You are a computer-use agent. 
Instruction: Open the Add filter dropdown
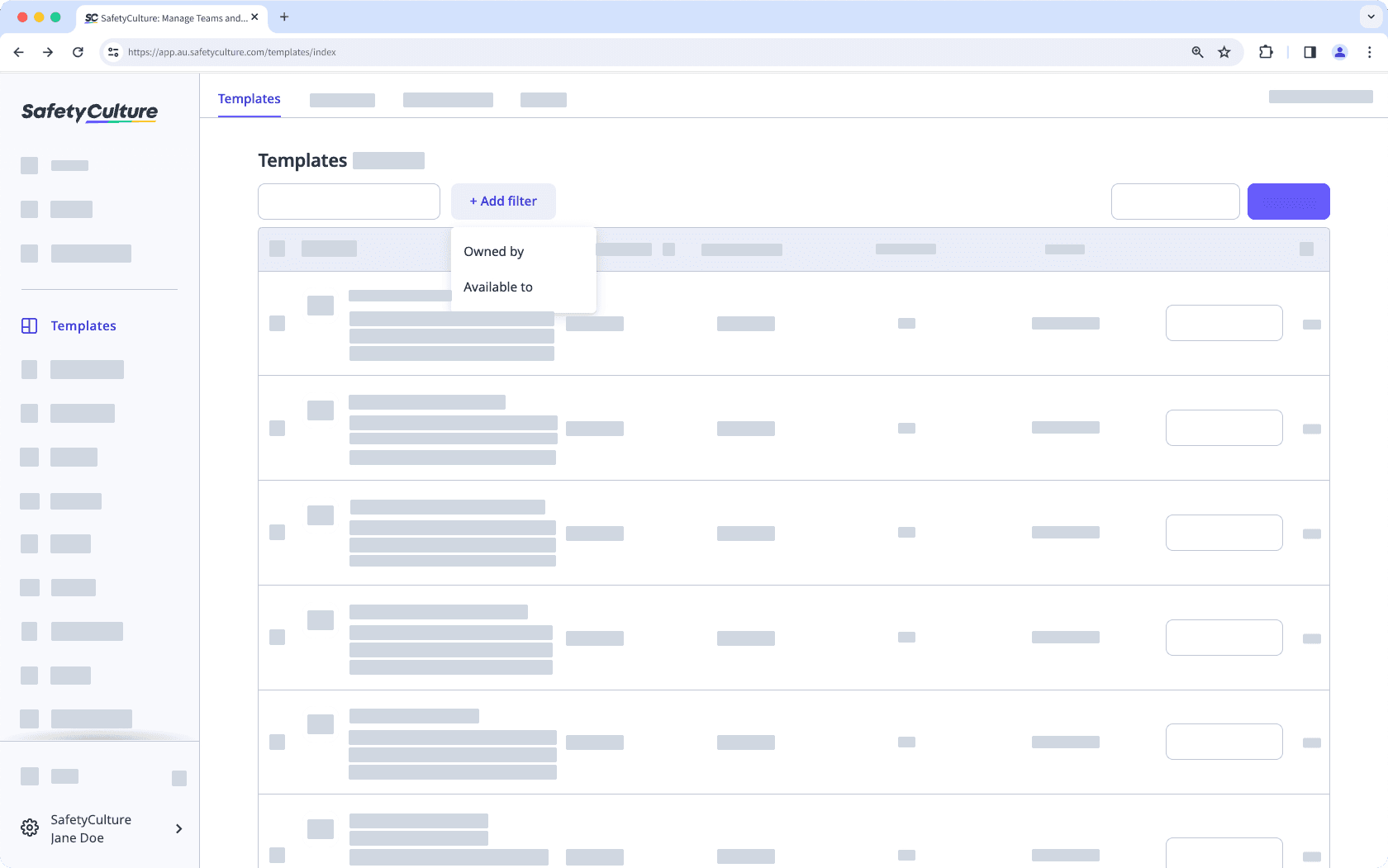tap(503, 201)
